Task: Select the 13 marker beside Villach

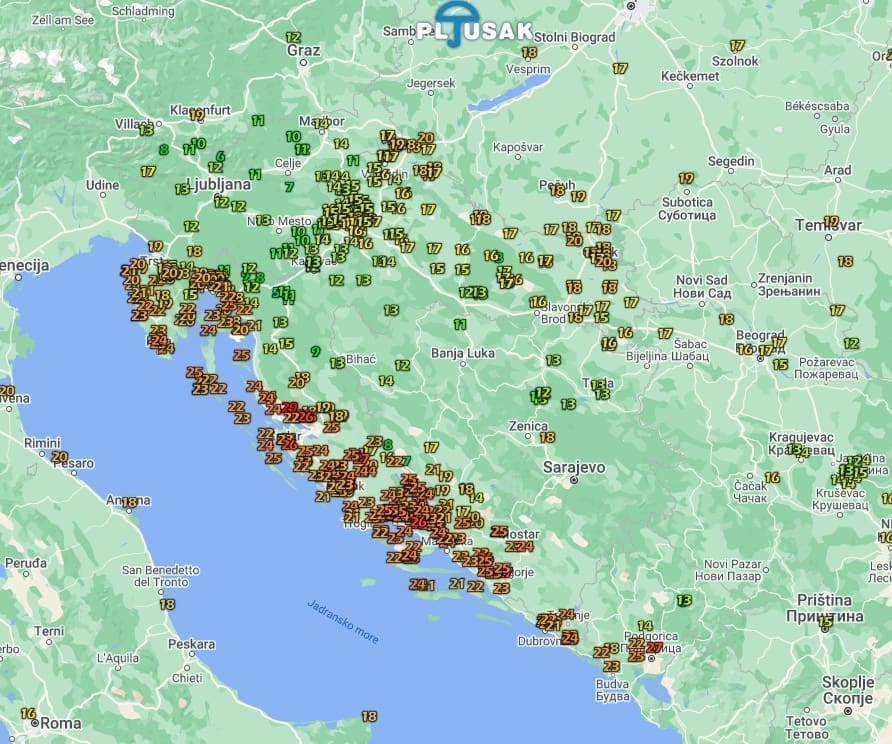Action: click(x=147, y=129)
